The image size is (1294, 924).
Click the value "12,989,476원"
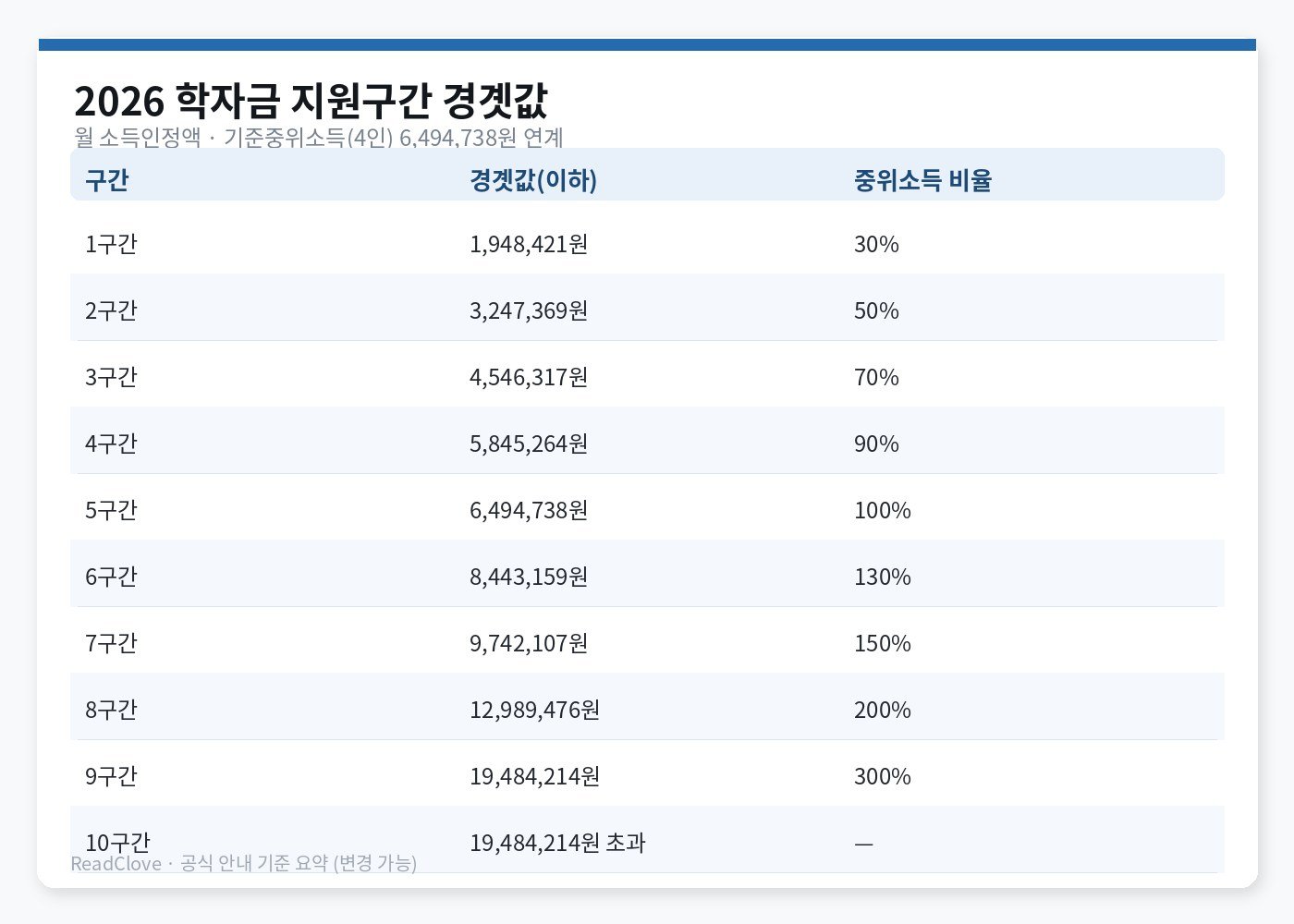tap(535, 710)
